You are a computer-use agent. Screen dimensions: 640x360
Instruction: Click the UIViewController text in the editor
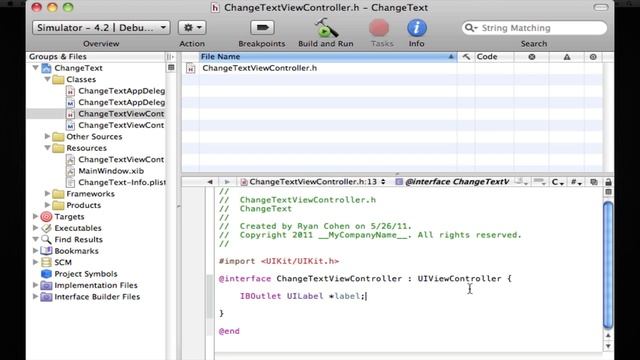(459, 278)
